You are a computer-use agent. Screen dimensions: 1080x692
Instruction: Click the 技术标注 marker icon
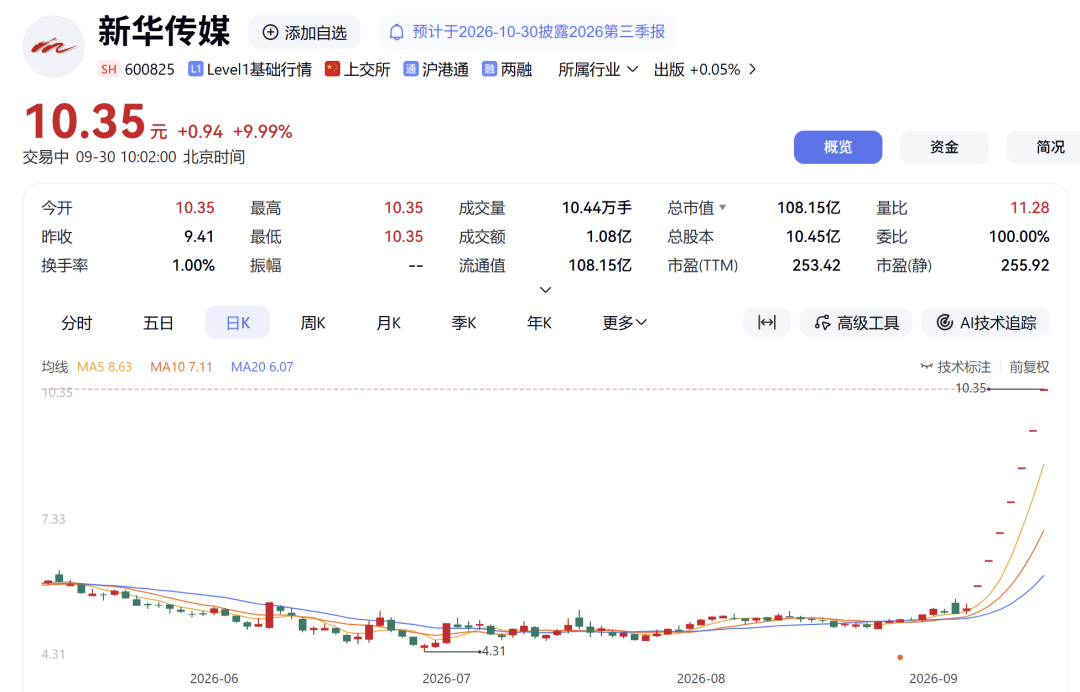click(927, 367)
